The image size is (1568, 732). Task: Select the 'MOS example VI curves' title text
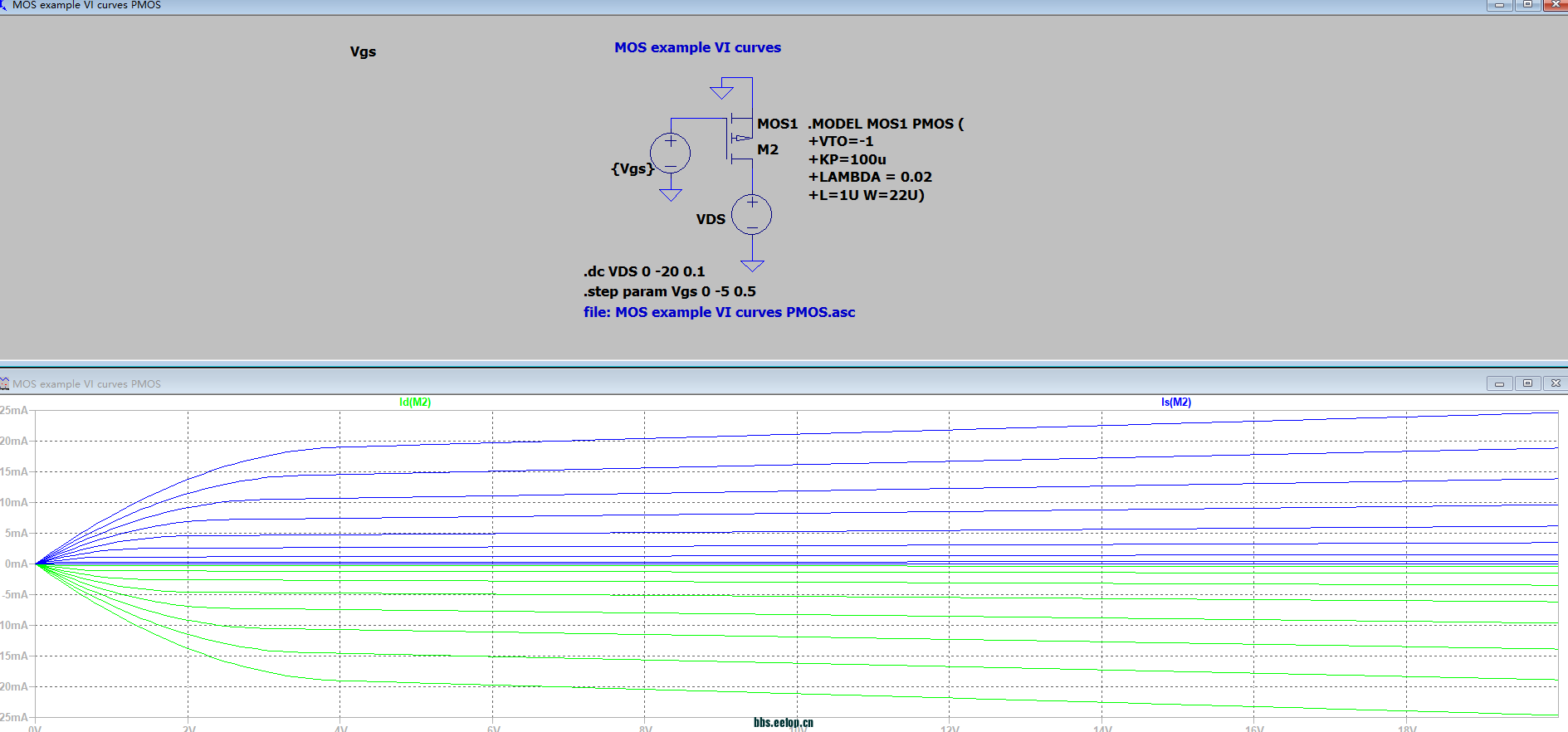(x=697, y=48)
